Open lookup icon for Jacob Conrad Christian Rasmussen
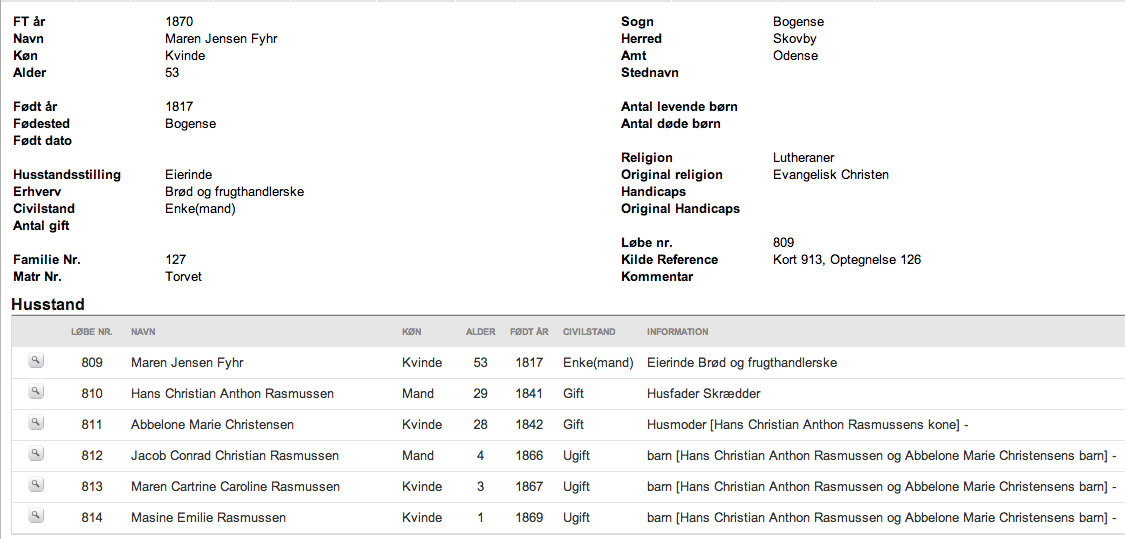The image size is (1125, 539). click(36, 454)
